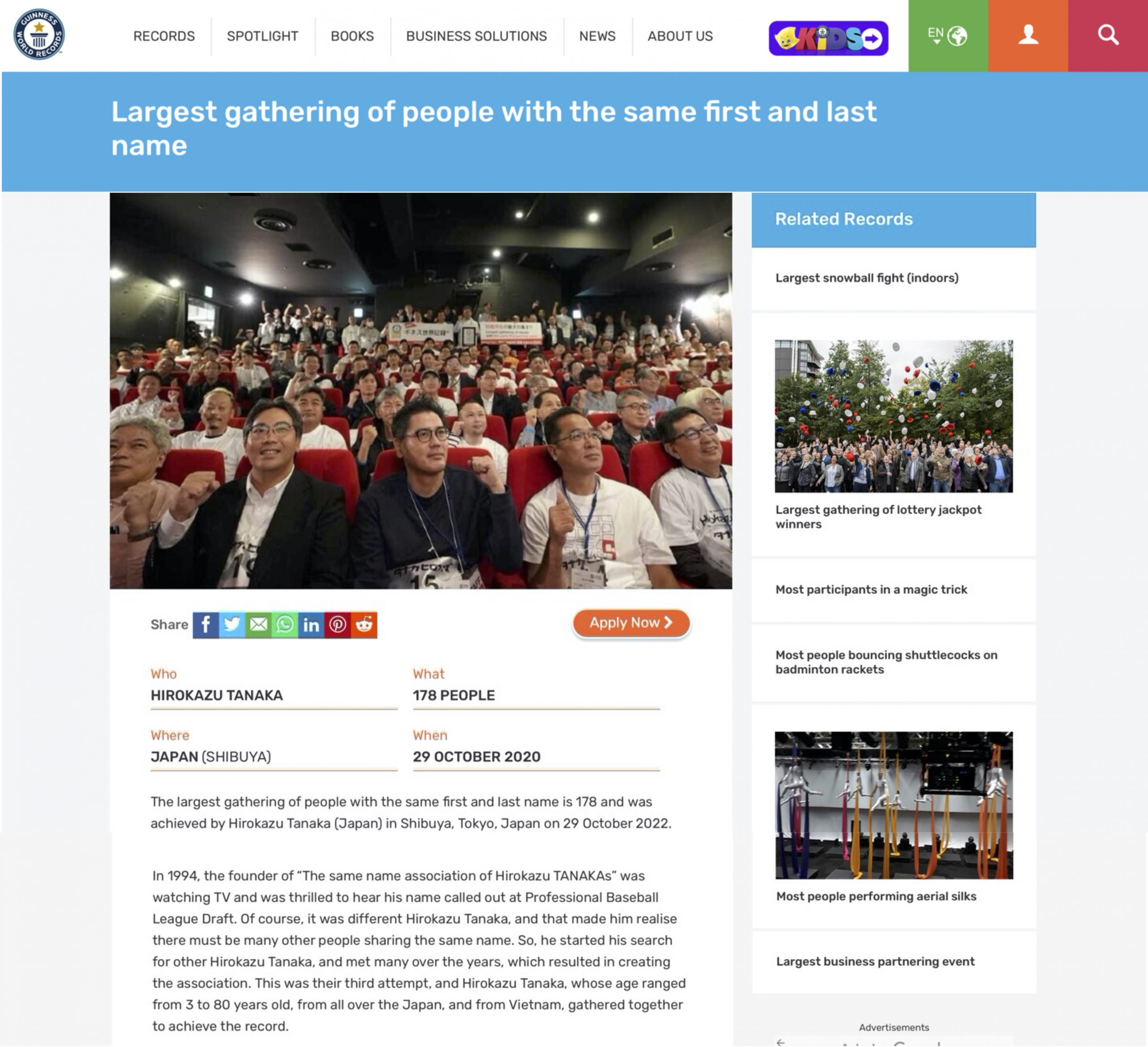Open the Kids section banner
The height and width of the screenshot is (1047, 1148).
829,38
